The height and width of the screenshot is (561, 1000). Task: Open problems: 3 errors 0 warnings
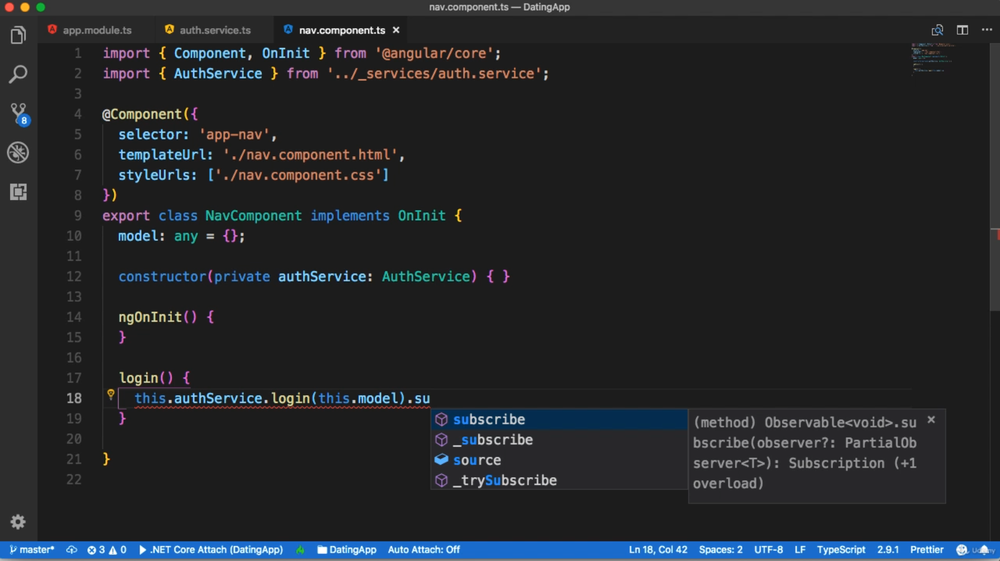[x=107, y=550]
